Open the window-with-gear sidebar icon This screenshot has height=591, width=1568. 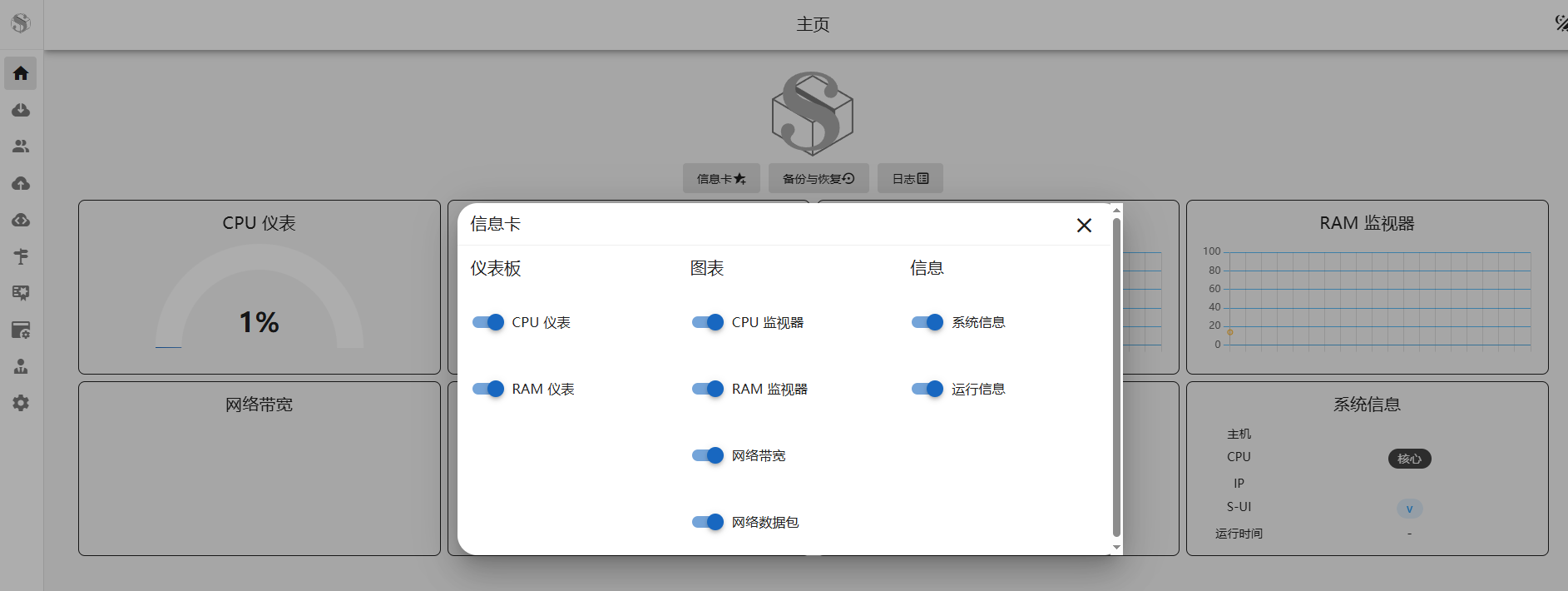(x=21, y=330)
